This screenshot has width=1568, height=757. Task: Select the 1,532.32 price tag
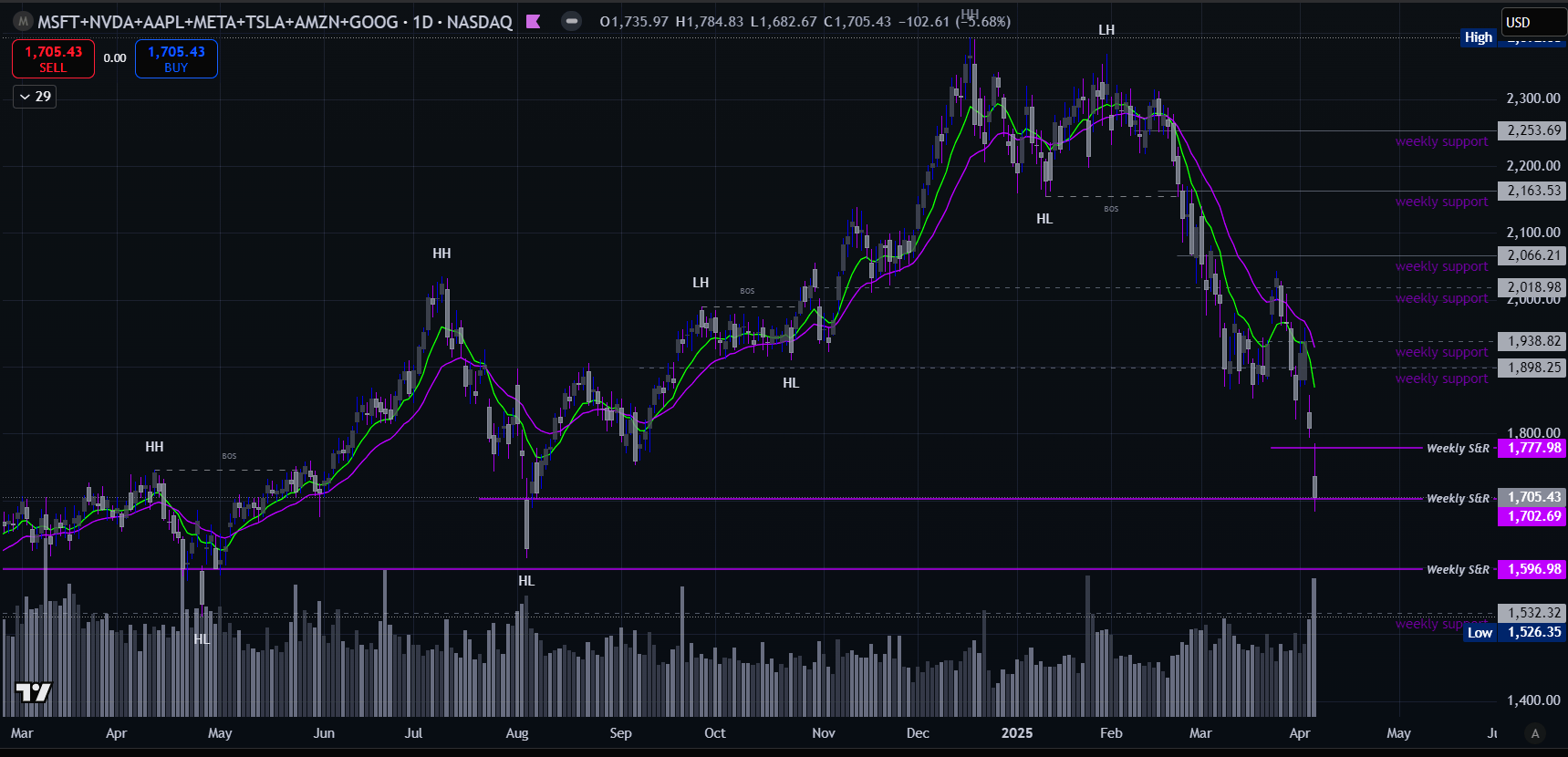[1532, 613]
